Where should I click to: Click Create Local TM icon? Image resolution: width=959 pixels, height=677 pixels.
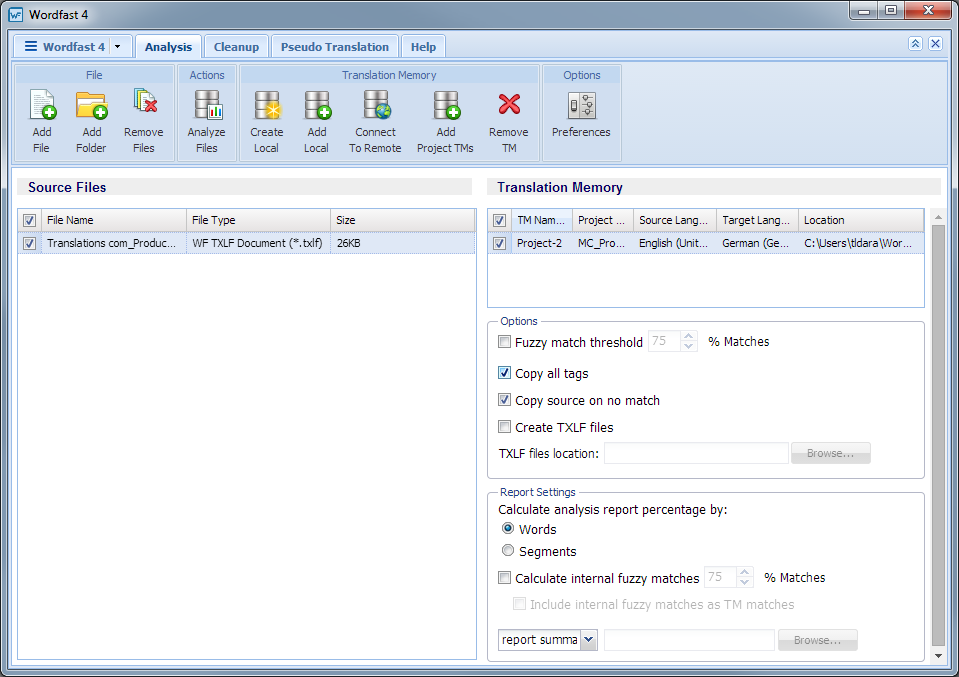pyautogui.click(x=267, y=105)
